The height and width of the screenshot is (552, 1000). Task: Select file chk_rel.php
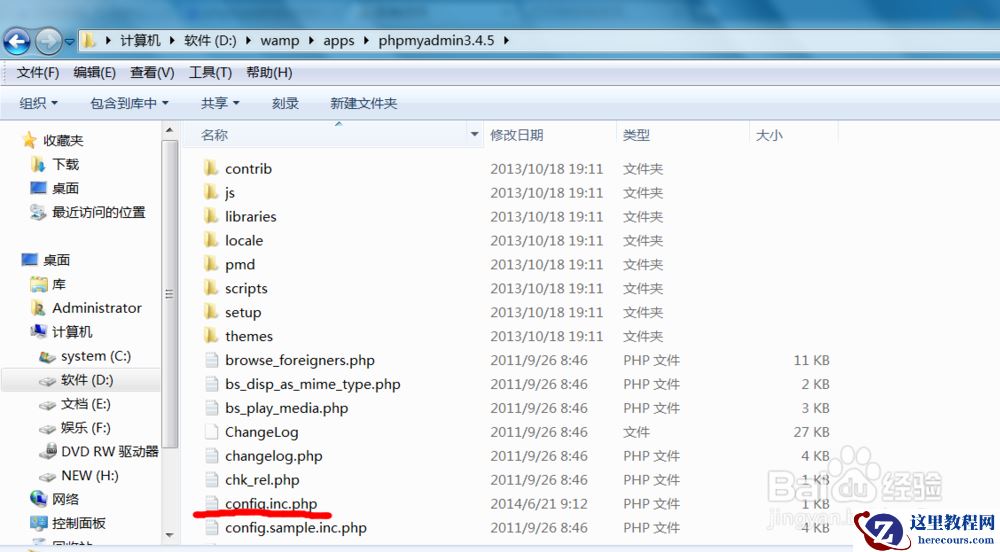tap(262, 480)
